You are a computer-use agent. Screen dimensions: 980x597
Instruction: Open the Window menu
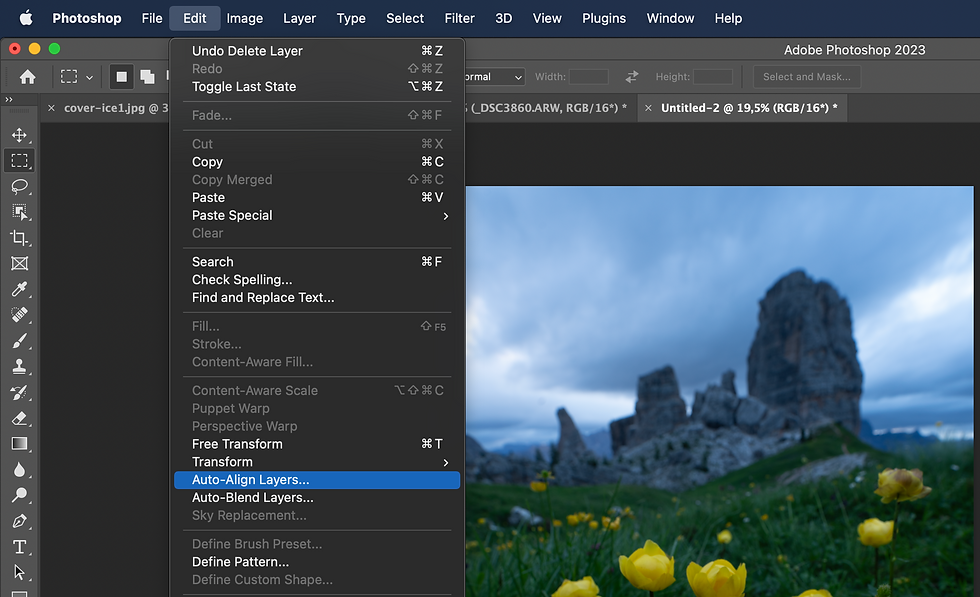670,18
